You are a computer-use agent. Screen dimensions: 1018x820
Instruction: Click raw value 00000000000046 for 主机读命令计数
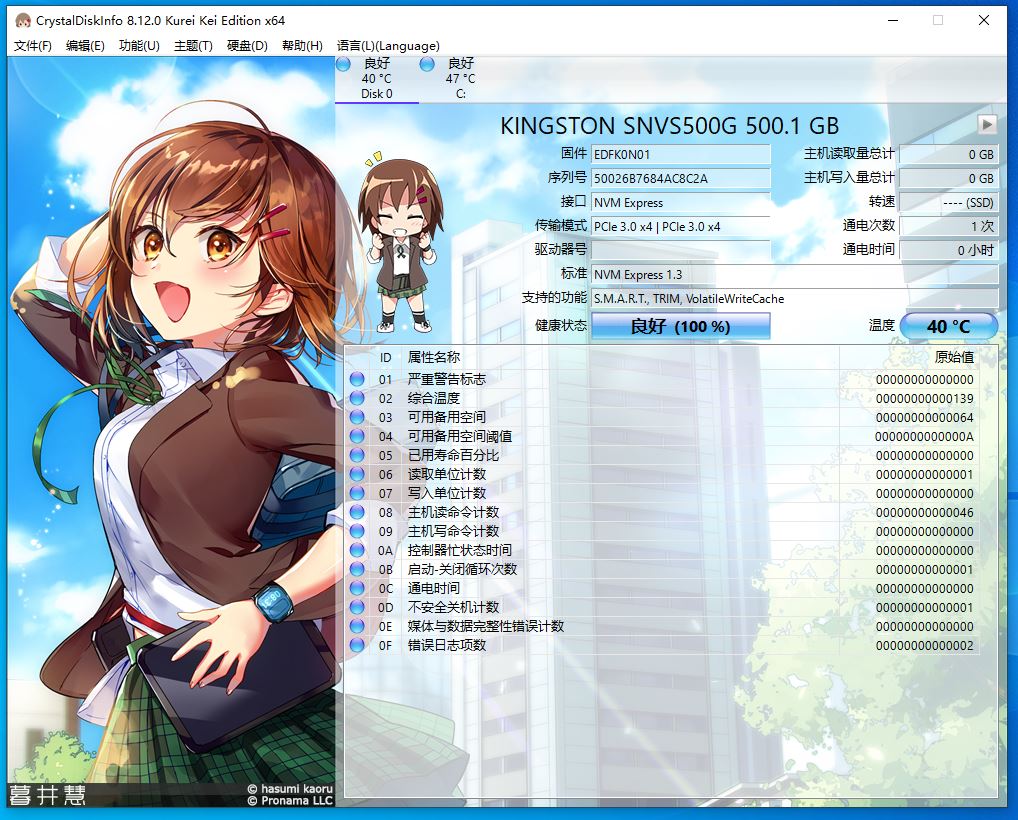(x=925, y=513)
